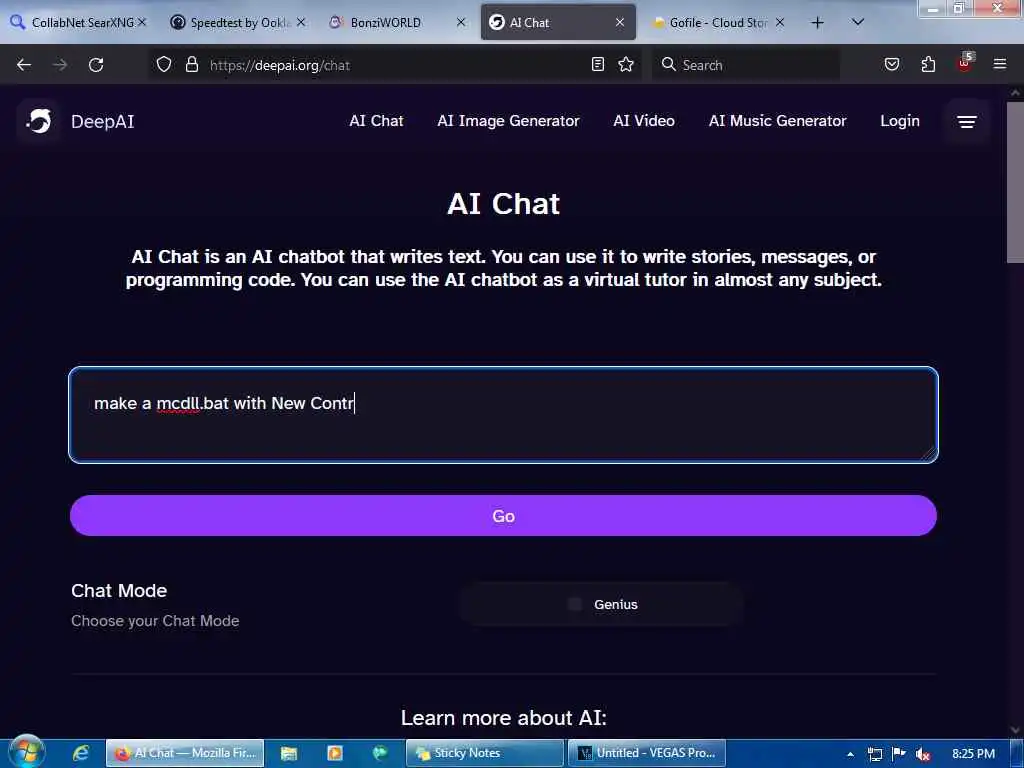1024x768 pixels.
Task: Close the Gofile Cloud Storage tab
Action: 780,22
